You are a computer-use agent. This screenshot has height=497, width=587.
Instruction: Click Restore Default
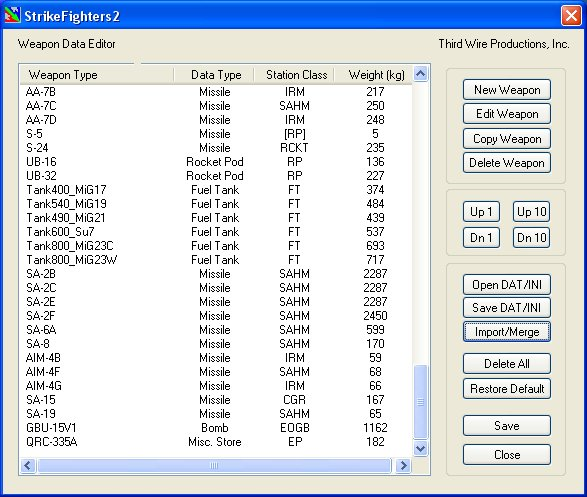point(507,388)
